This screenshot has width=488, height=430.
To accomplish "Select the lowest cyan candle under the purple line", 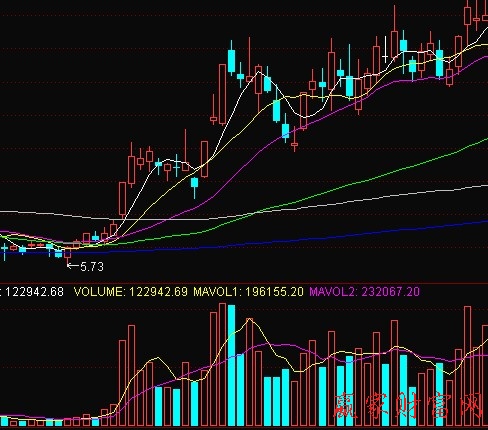I will click(194, 187).
